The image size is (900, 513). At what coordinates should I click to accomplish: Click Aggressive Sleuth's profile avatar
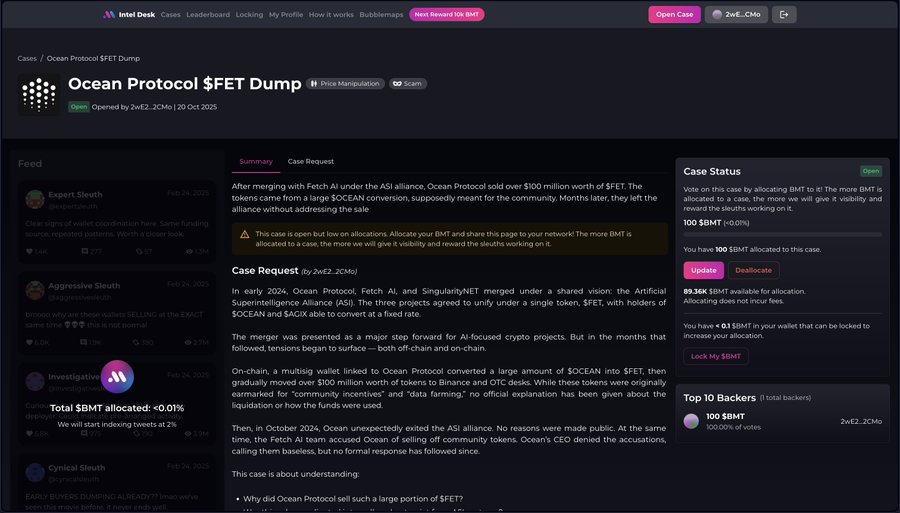coord(35,289)
